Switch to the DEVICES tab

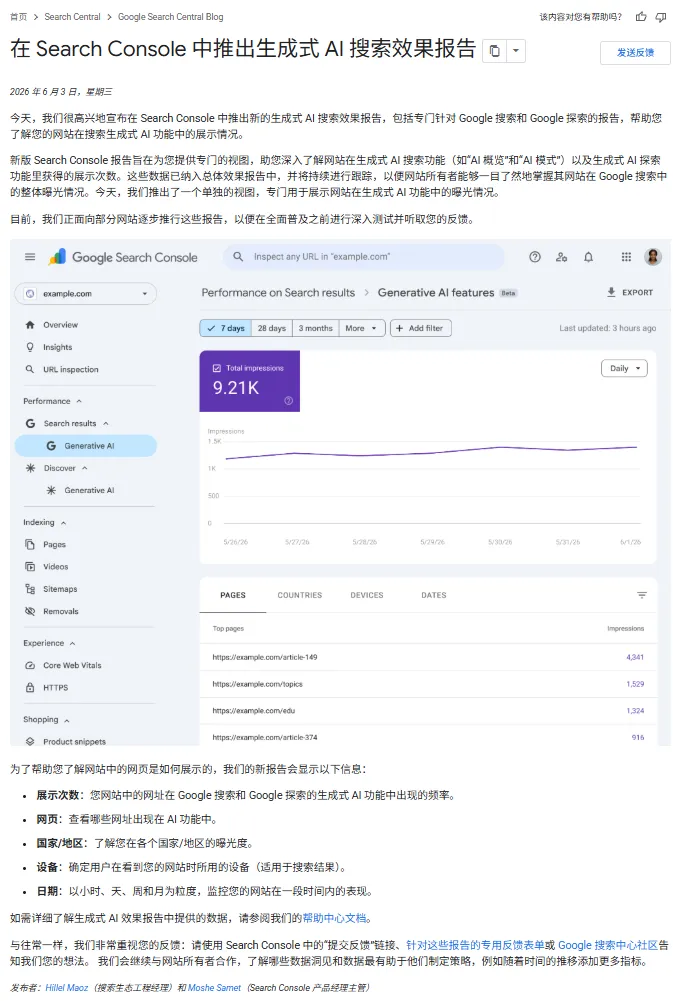coord(367,595)
